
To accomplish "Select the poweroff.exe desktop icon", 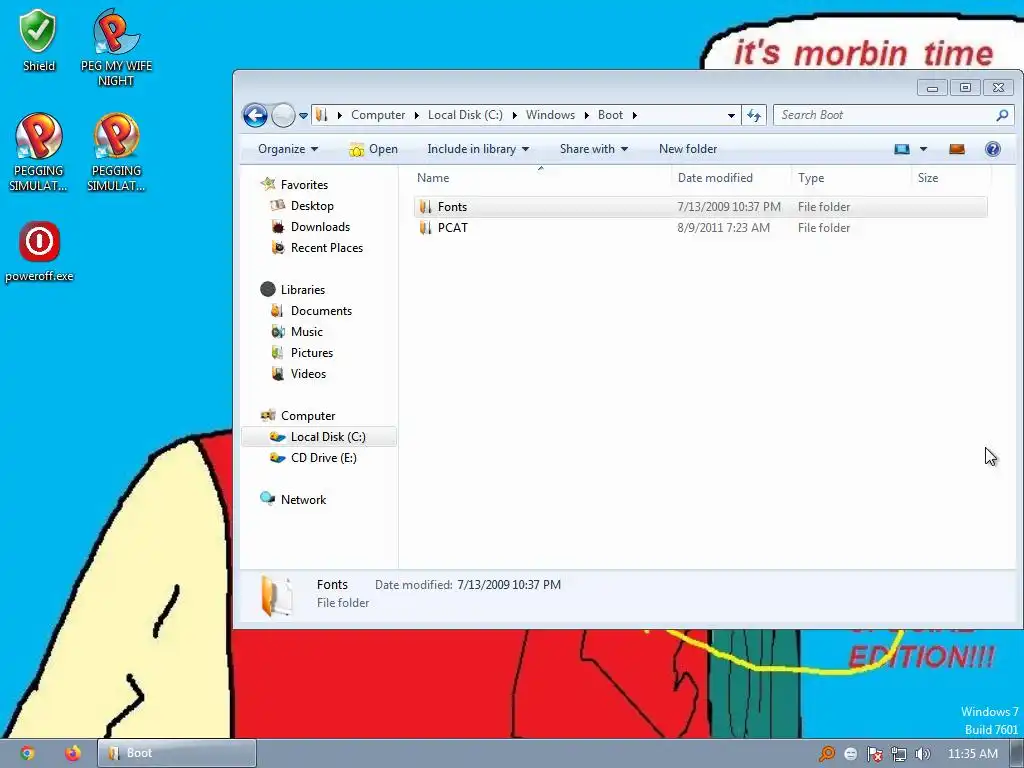I will pos(39,252).
